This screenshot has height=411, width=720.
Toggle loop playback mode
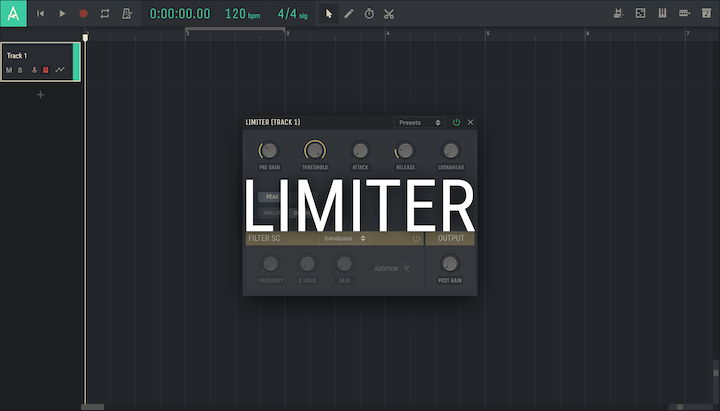tap(105, 14)
